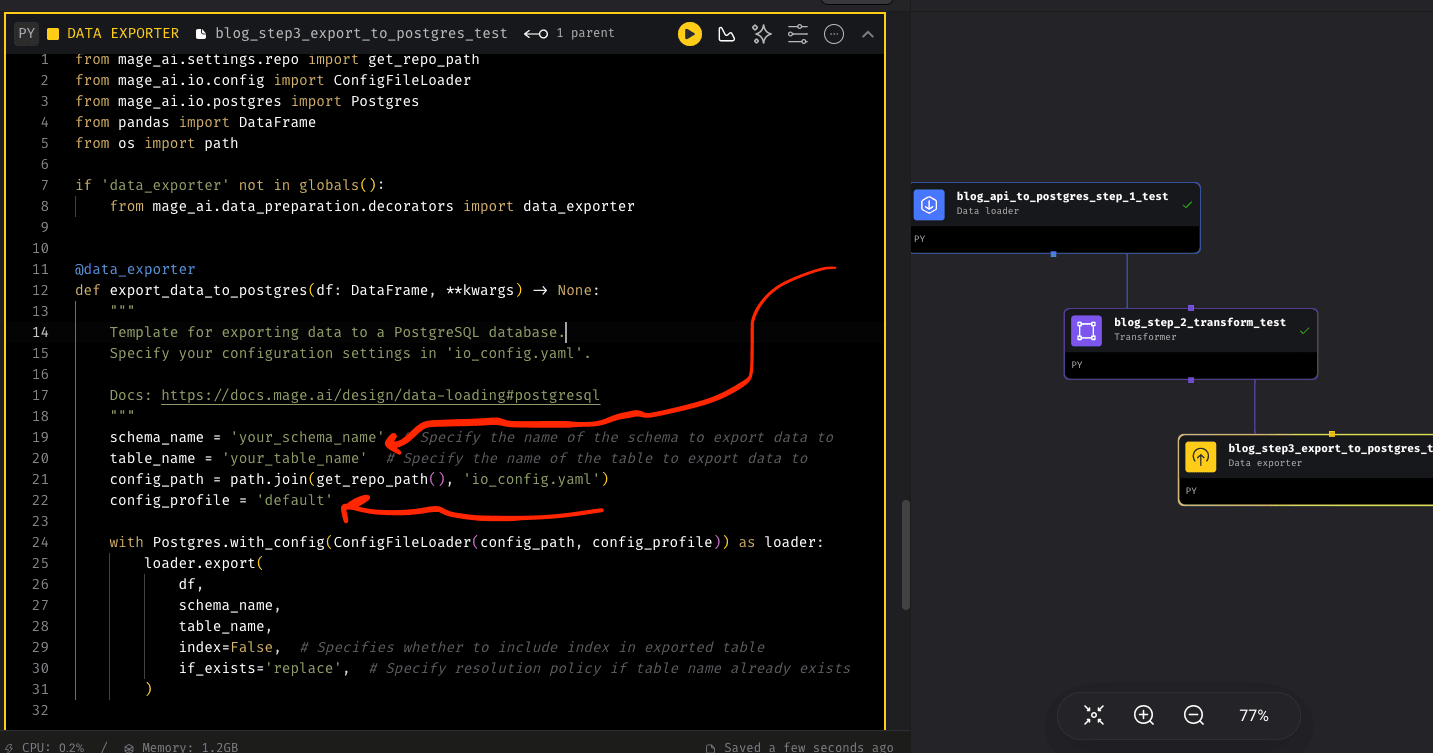Image resolution: width=1433 pixels, height=753 pixels.
Task: Click the 'io_config.yaml' string on line 21
Action: tap(532, 479)
